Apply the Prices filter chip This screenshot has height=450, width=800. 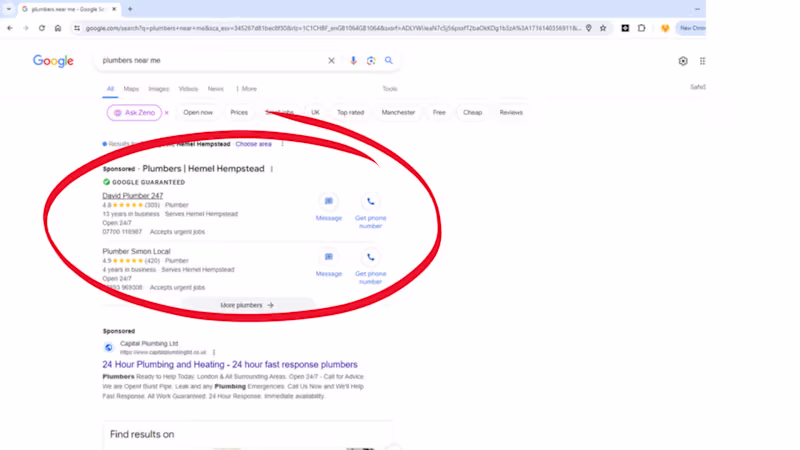(x=239, y=113)
